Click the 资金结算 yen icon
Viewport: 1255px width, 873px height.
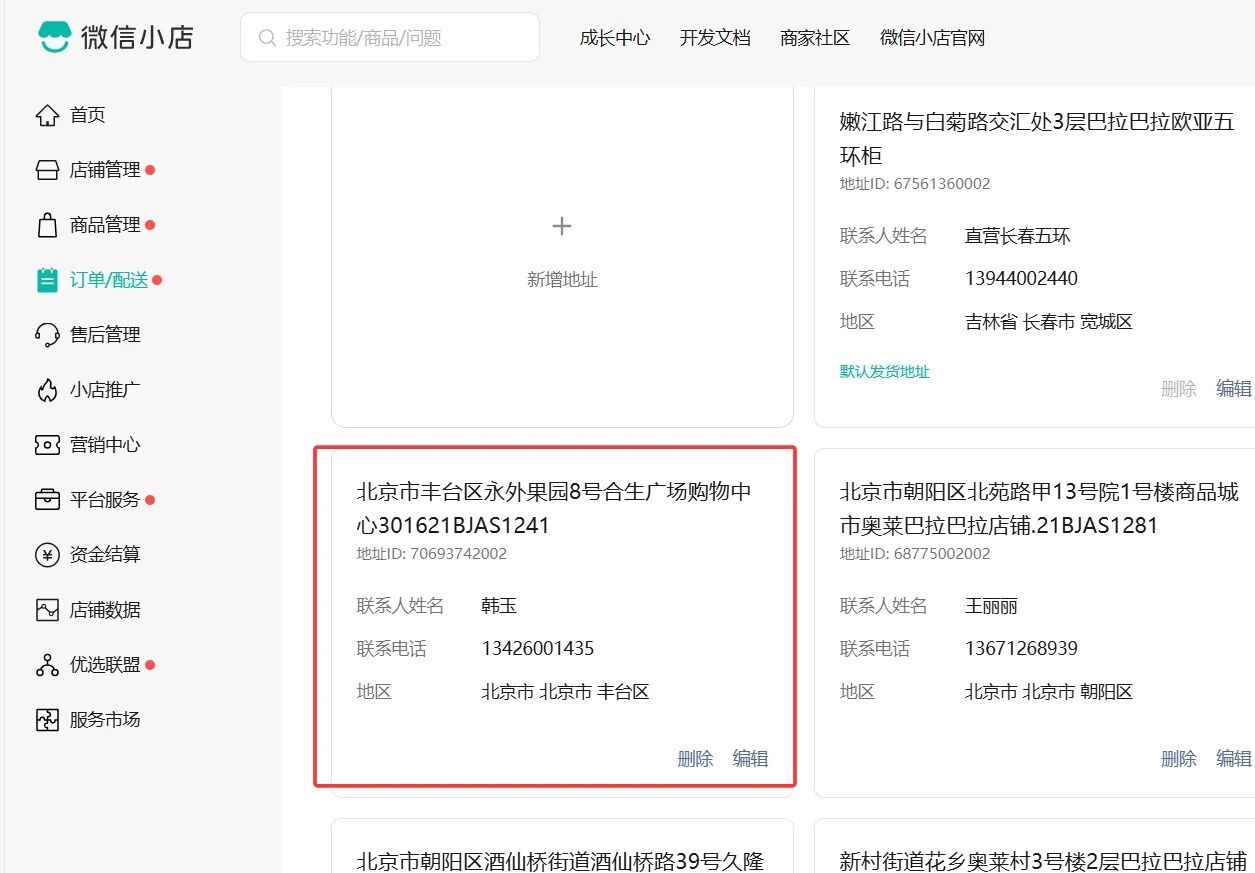click(47, 555)
